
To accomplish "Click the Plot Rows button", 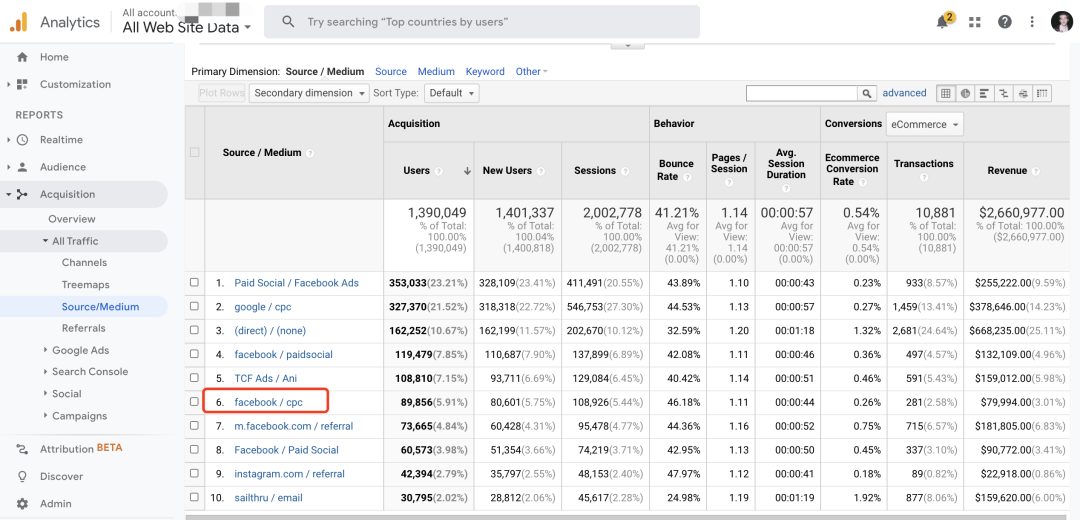I will pyautogui.click(x=222, y=93).
